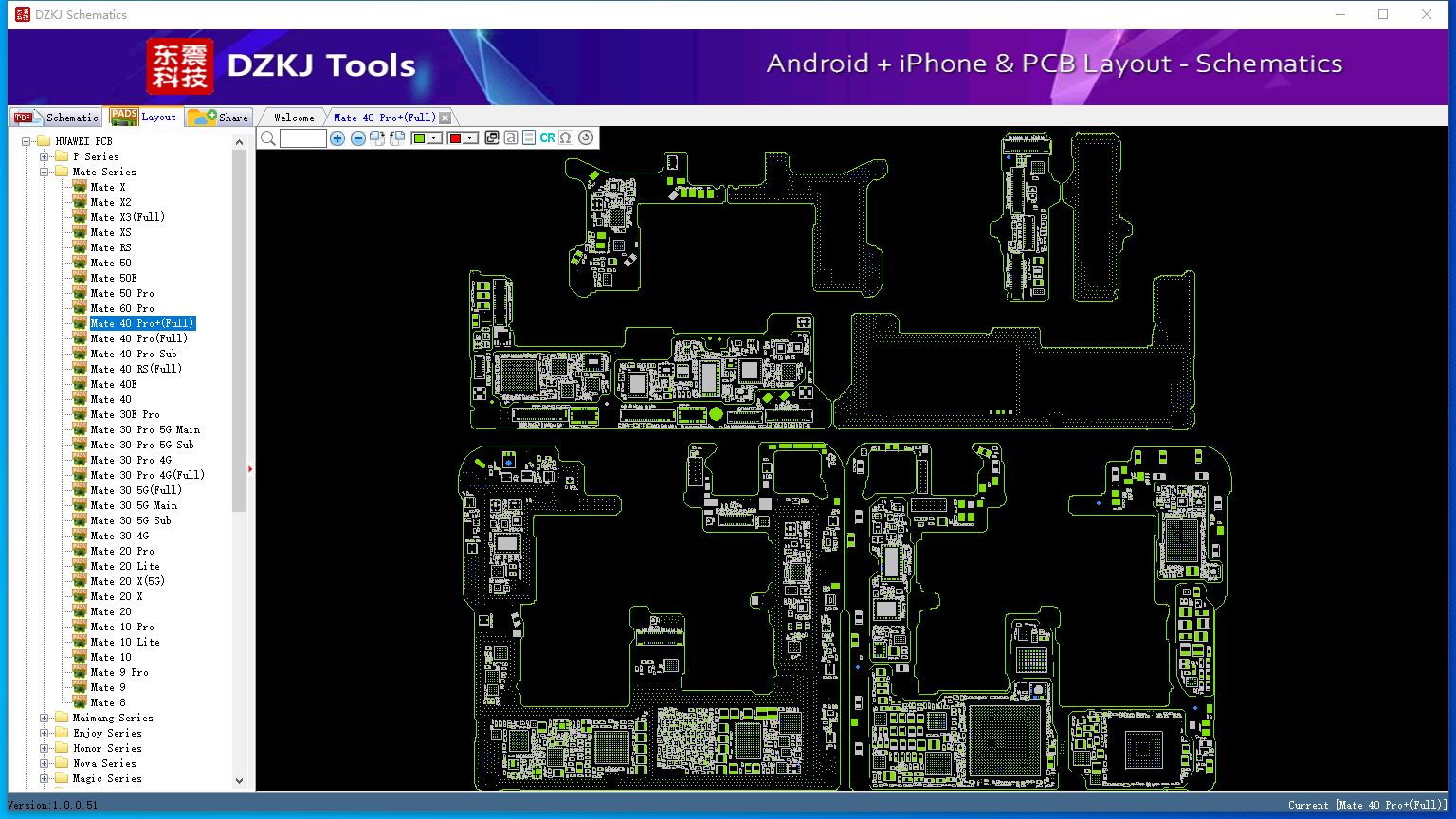The width and height of the screenshot is (1456, 819).
Task: Expand the Nova Series folder
Action: click(45, 763)
